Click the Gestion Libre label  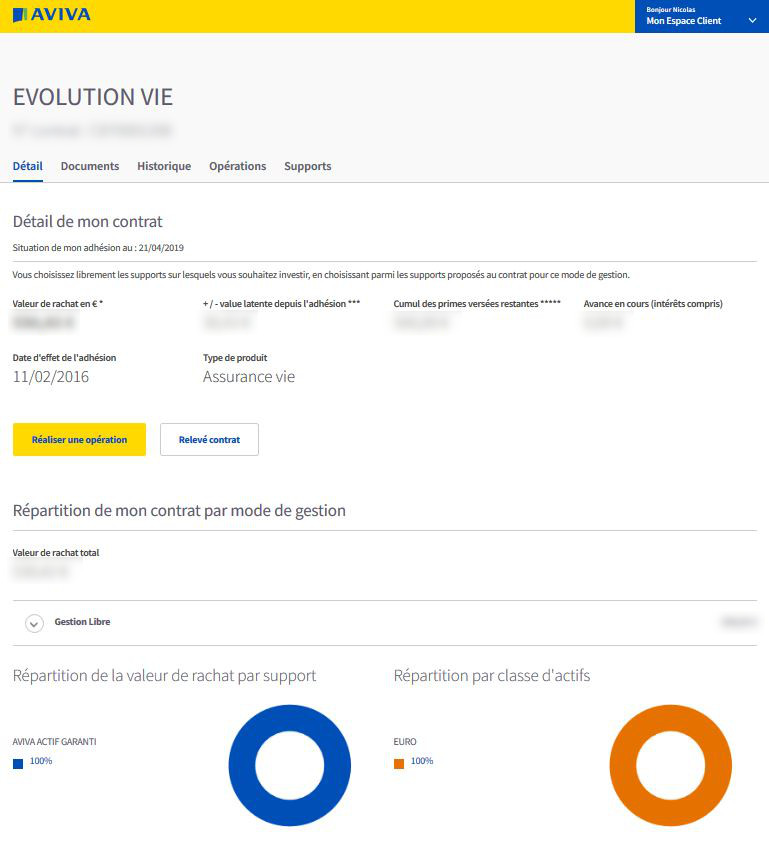82,621
